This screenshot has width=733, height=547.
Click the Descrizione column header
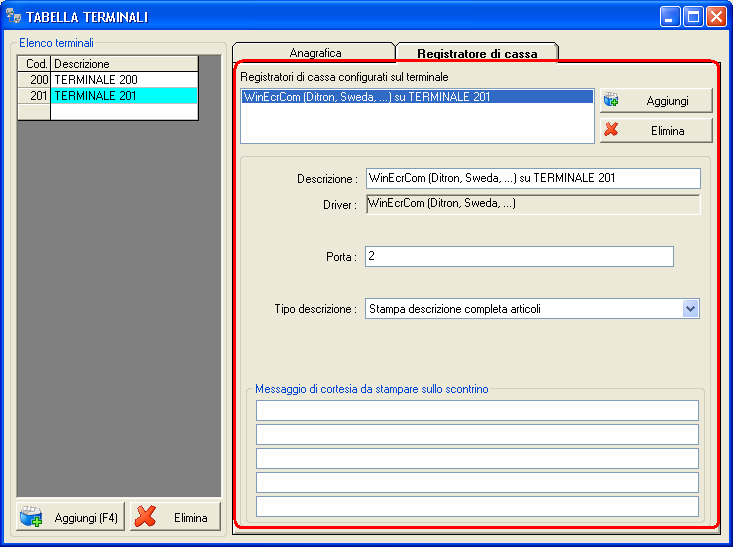point(124,64)
